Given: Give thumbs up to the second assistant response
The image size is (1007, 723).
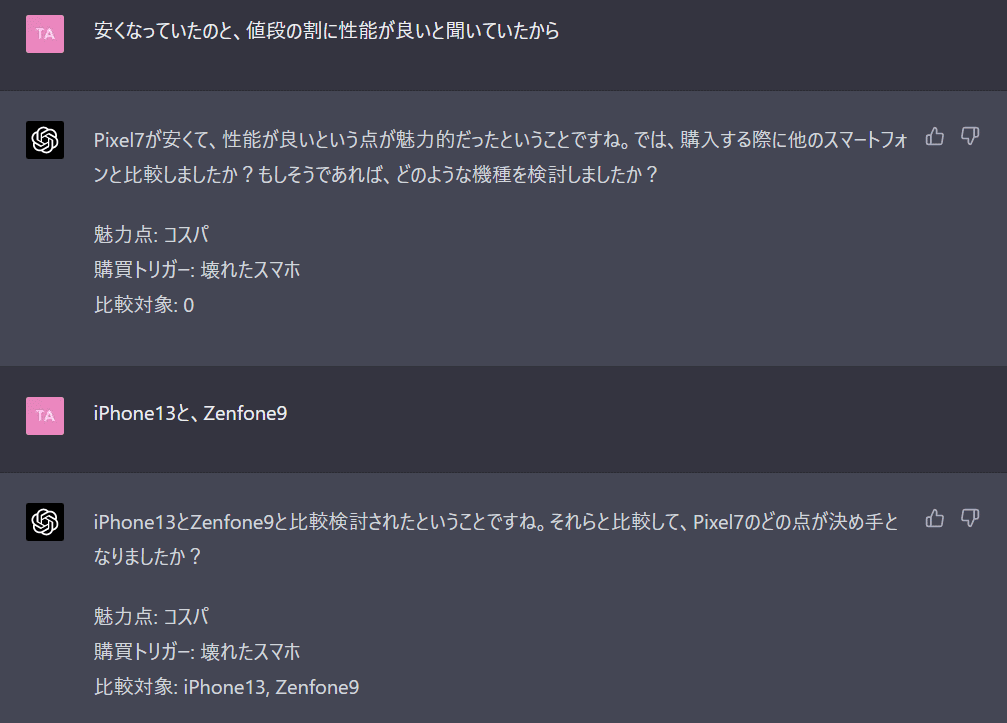Looking at the screenshot, I should 934,519.
